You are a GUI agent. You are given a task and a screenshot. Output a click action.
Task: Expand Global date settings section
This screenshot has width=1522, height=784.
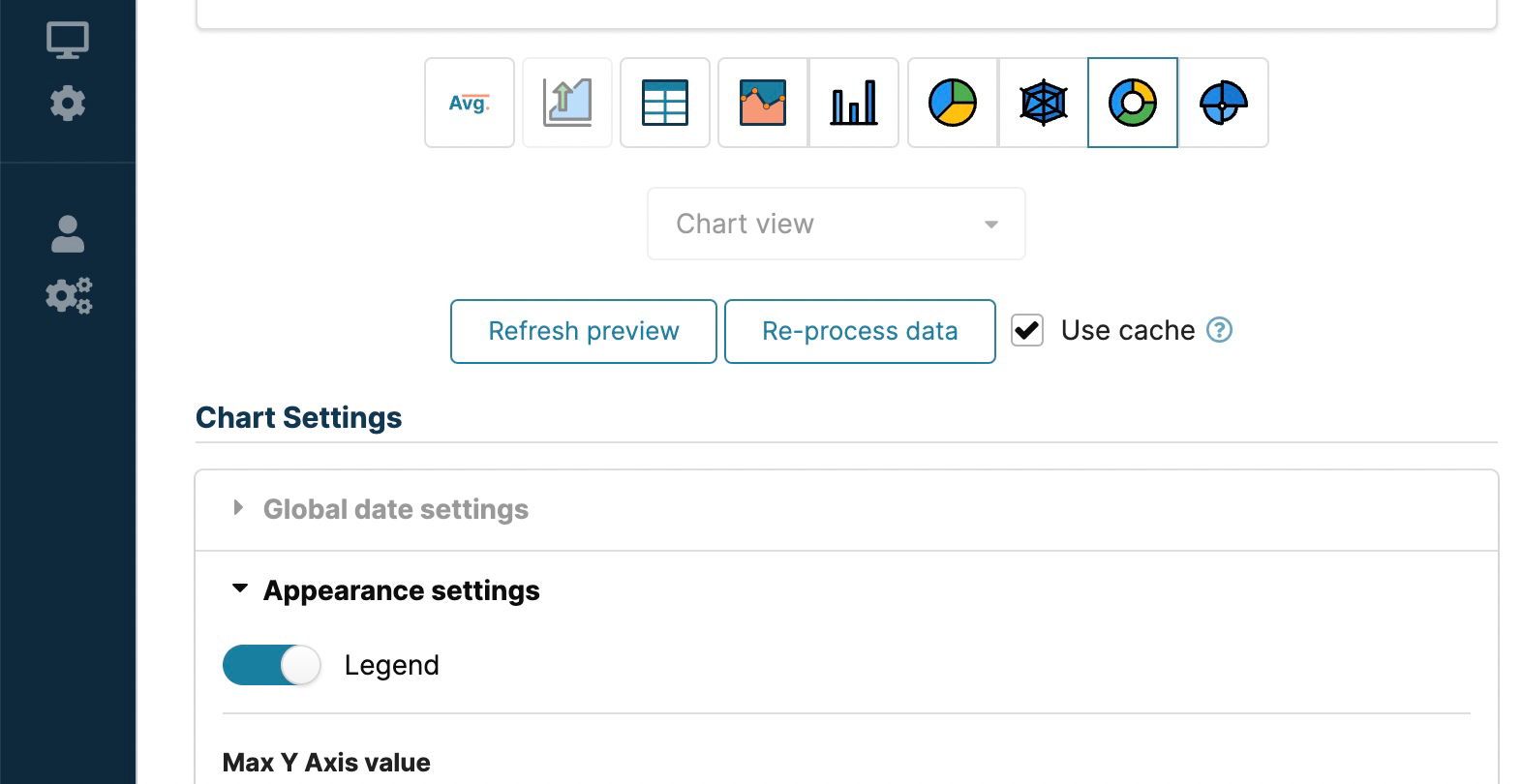[396, 509]
